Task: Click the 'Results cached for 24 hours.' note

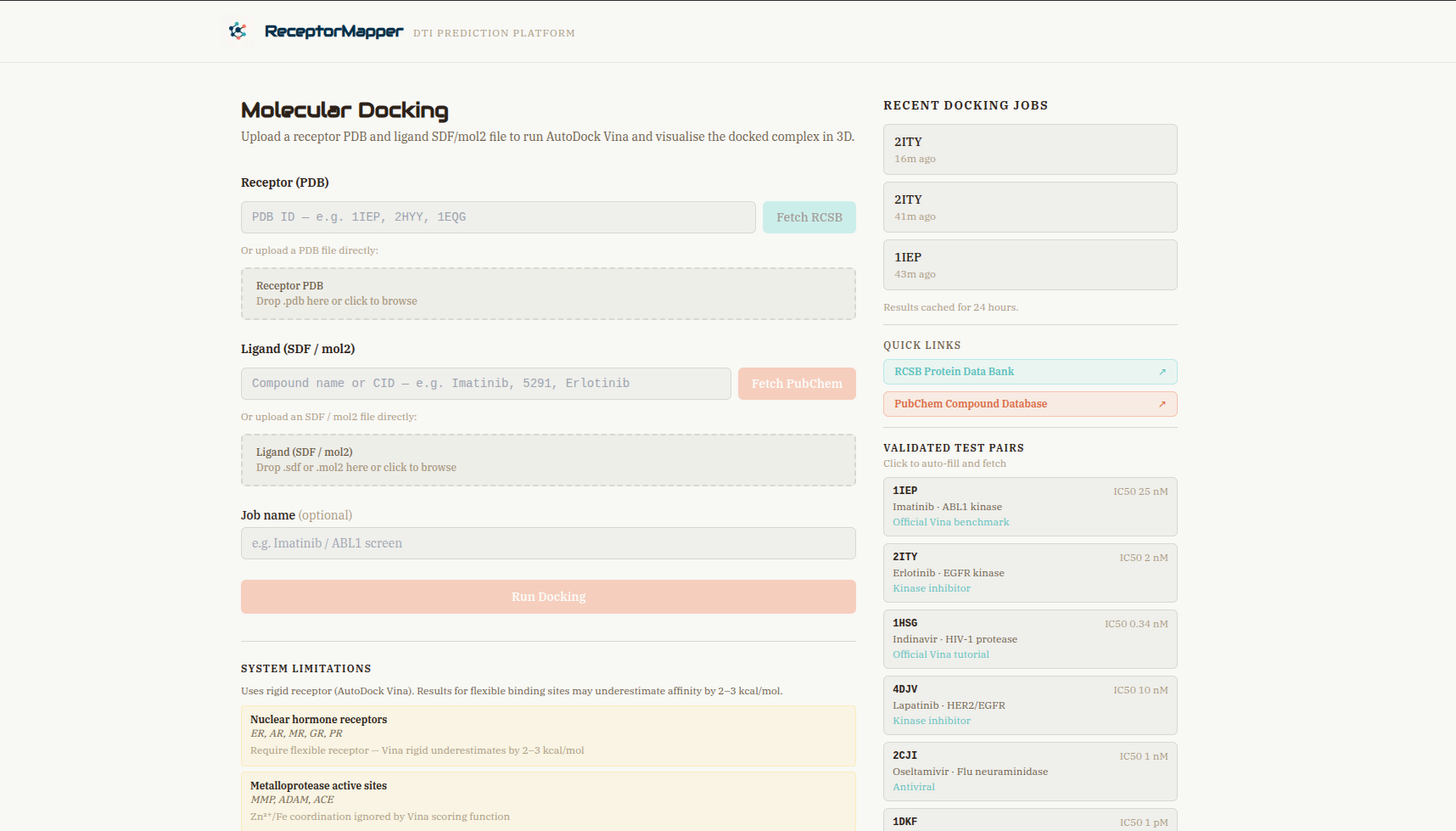Action: pyautogui.click(x=950, y=307)
